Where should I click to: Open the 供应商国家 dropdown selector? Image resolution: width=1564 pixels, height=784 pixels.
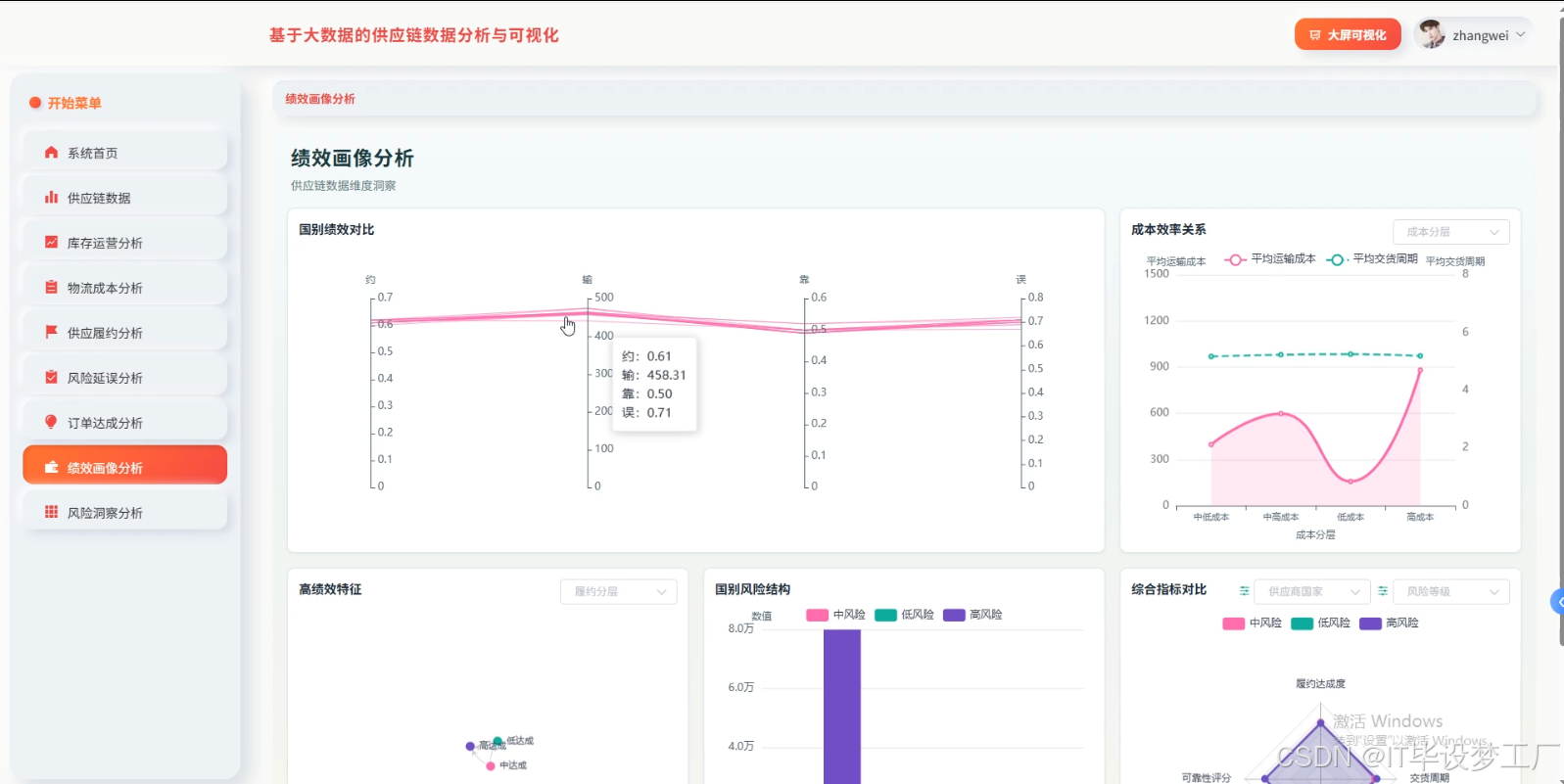point(1312,591)
